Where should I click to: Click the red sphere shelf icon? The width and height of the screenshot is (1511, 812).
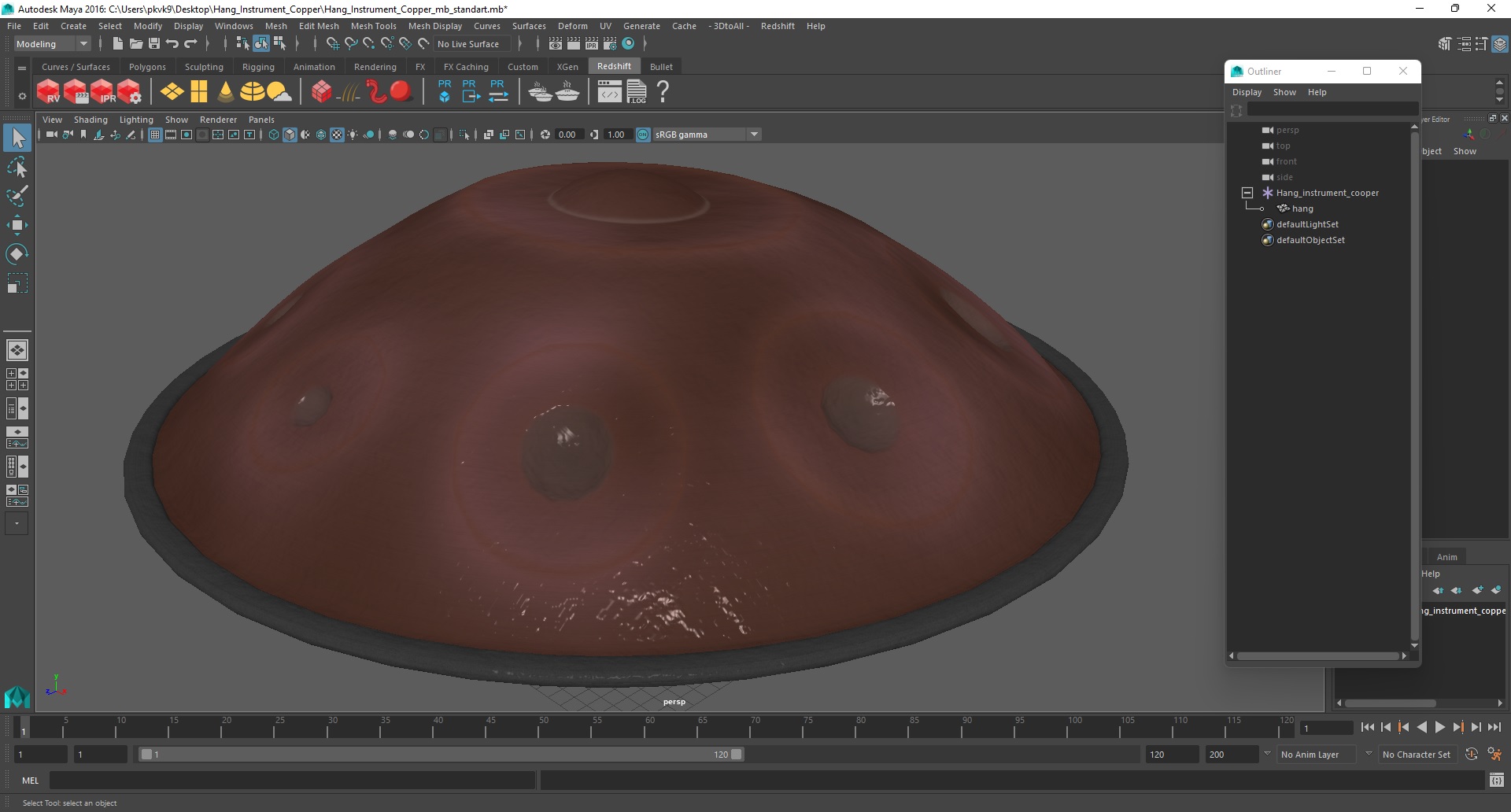click(401, 92)
